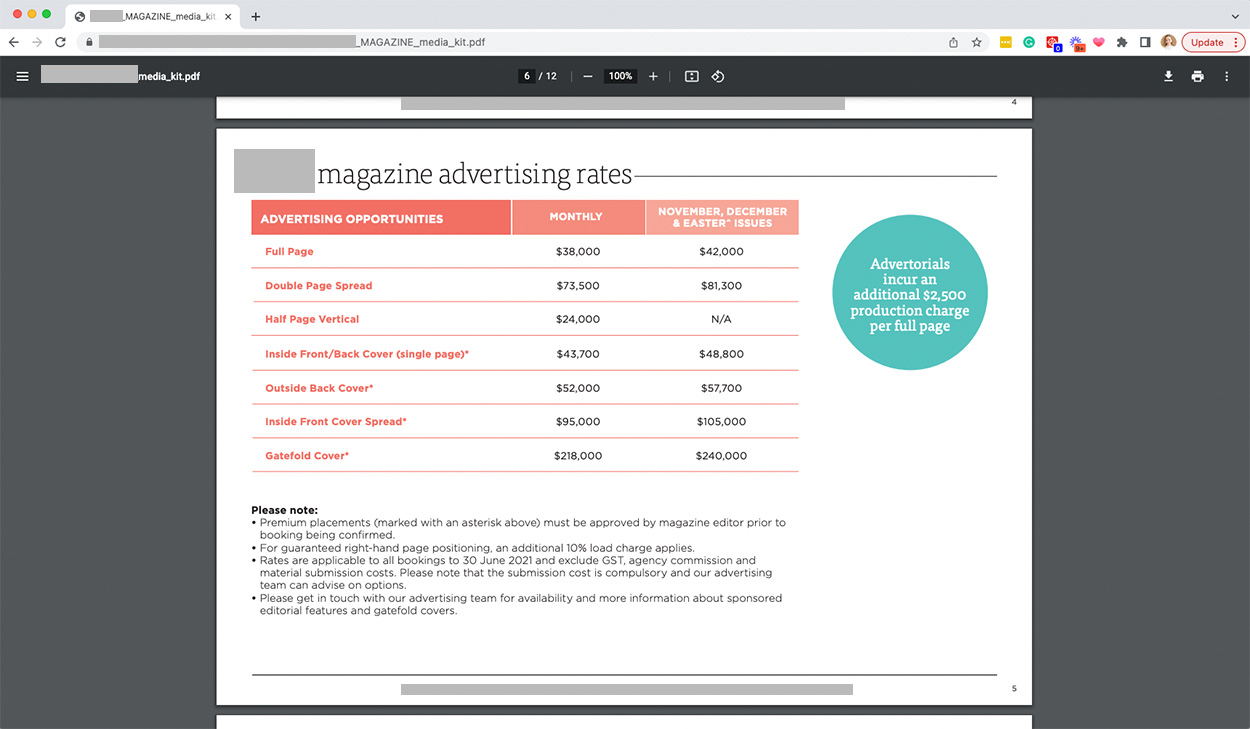Click the teal Advertorials circle

pyautogui.click(x=910, y=293)
